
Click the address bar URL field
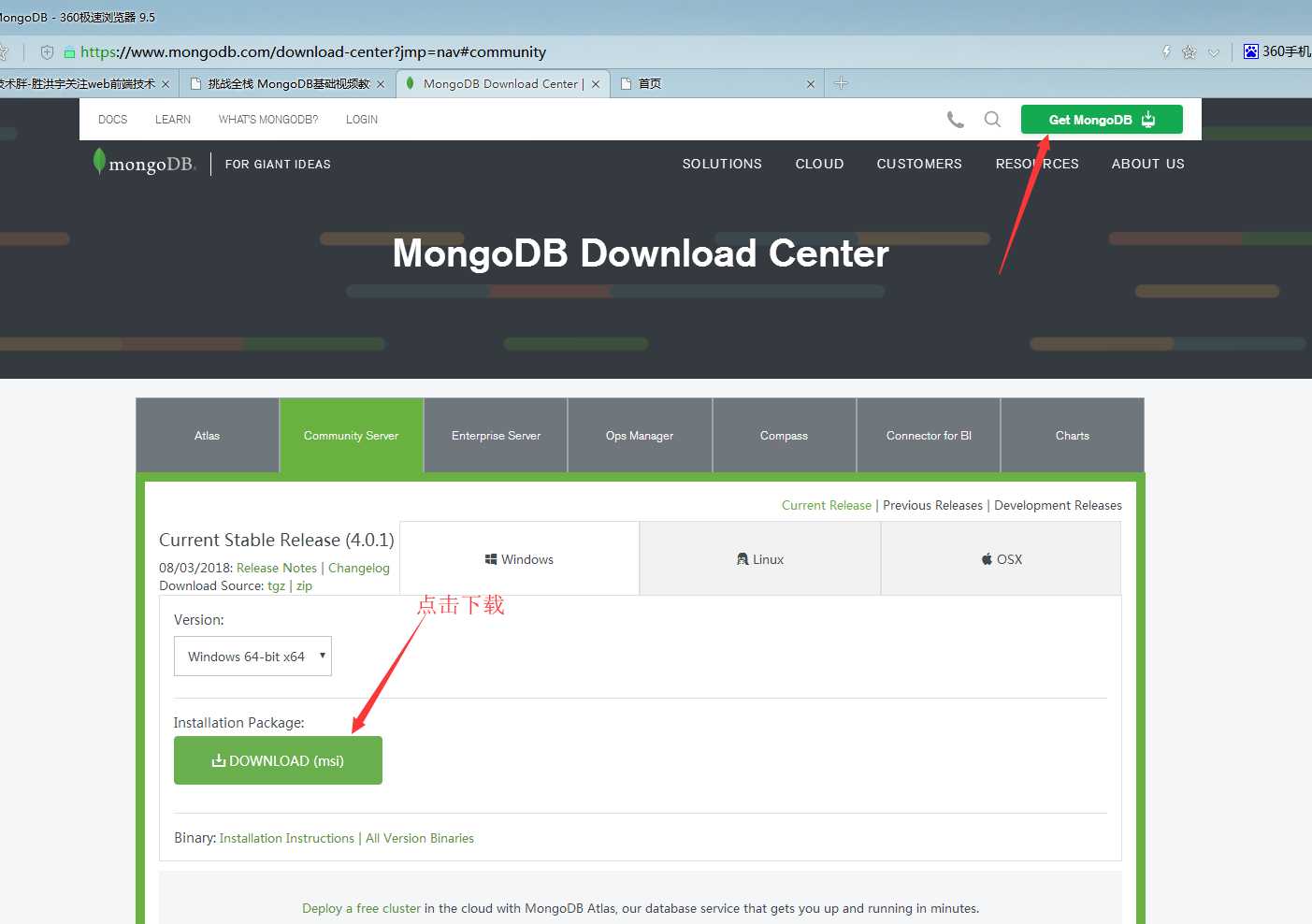313,52
